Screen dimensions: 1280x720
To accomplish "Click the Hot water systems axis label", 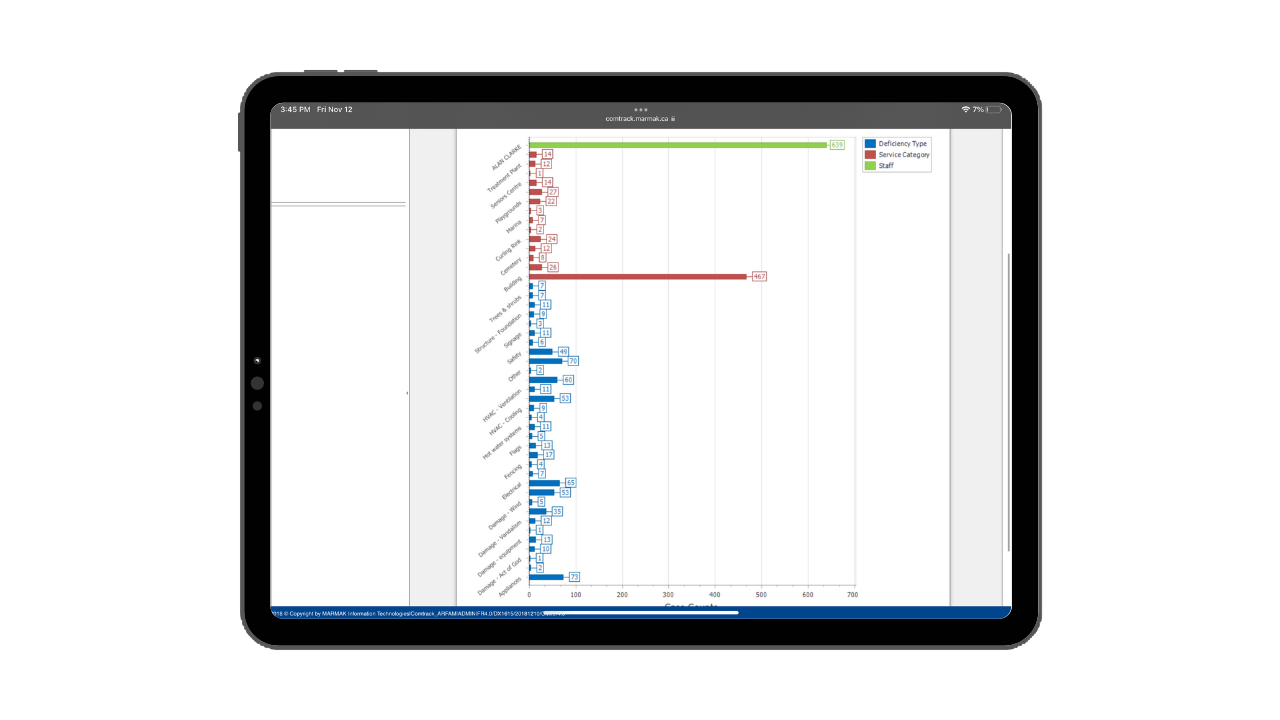I will [x=503, y=443].
